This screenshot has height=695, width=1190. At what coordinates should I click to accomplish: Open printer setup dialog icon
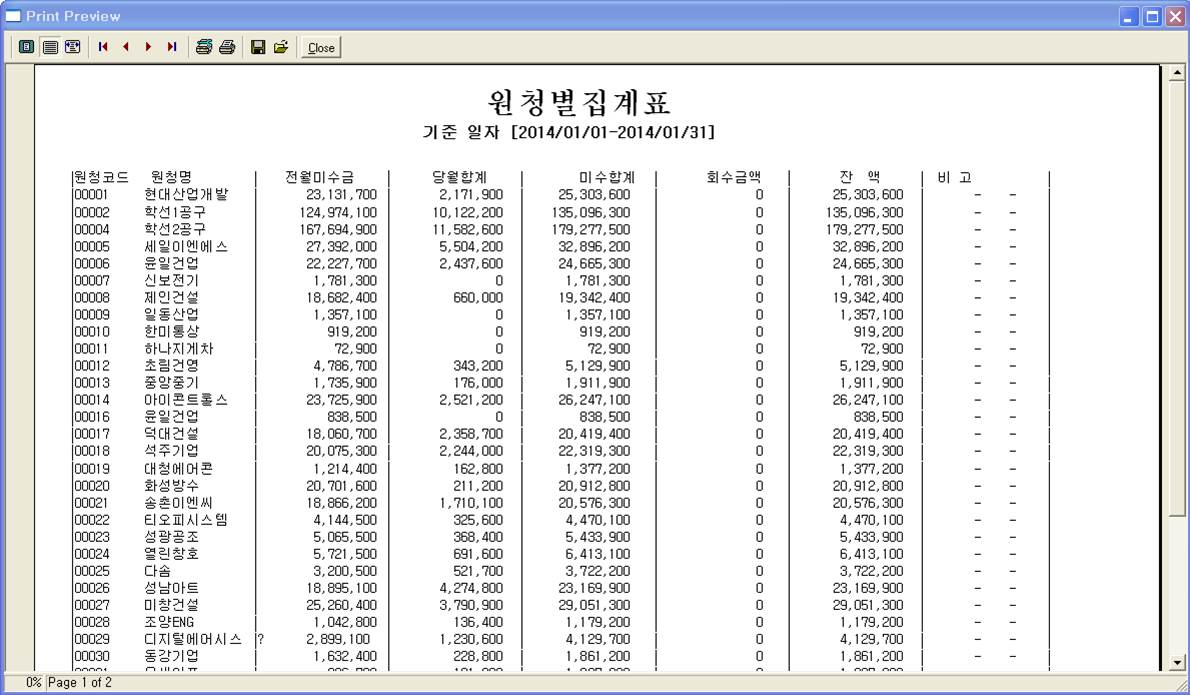pyautogui.click(x=203, y=47)
